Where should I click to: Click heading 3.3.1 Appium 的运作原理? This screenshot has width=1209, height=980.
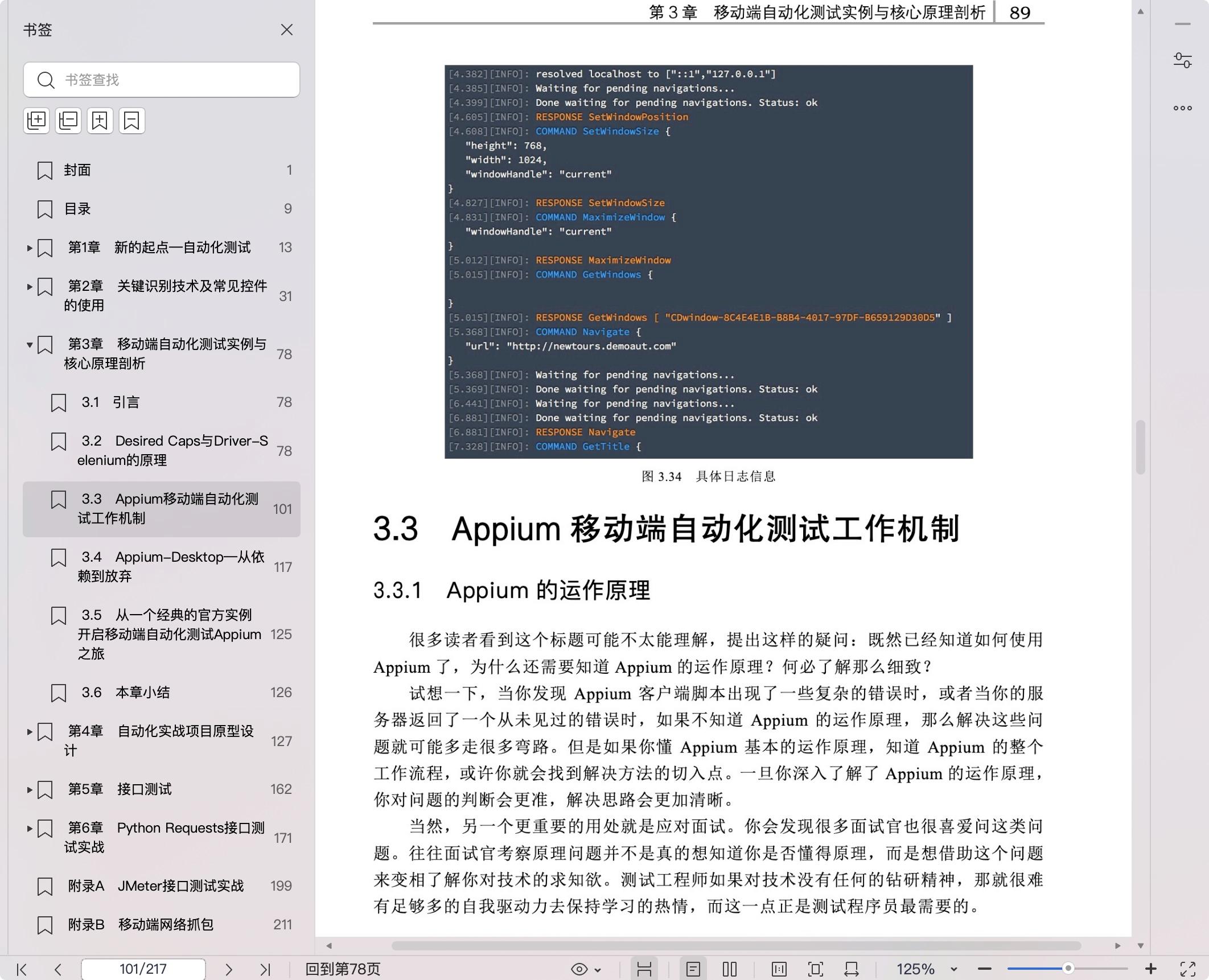coord(511,590)
